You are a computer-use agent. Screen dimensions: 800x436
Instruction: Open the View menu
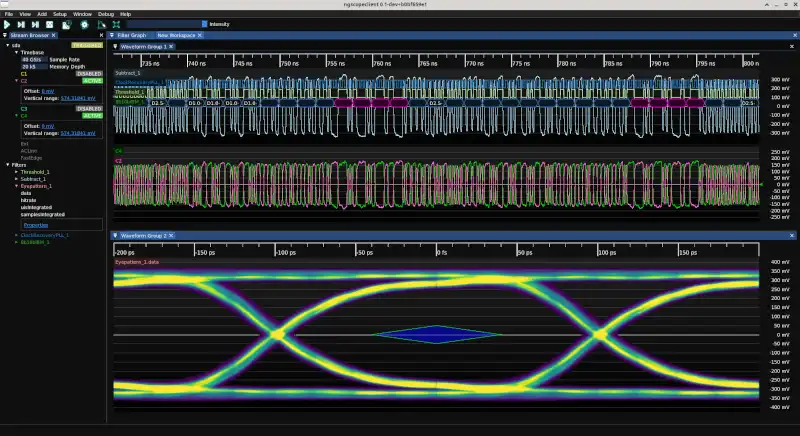coord(25,14)
